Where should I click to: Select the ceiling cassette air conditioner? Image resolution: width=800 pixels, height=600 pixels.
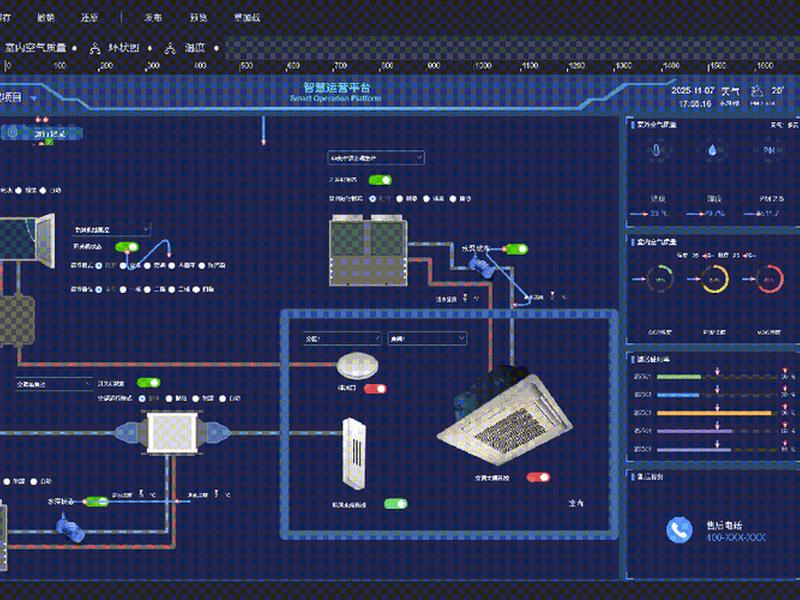point(504,416)
